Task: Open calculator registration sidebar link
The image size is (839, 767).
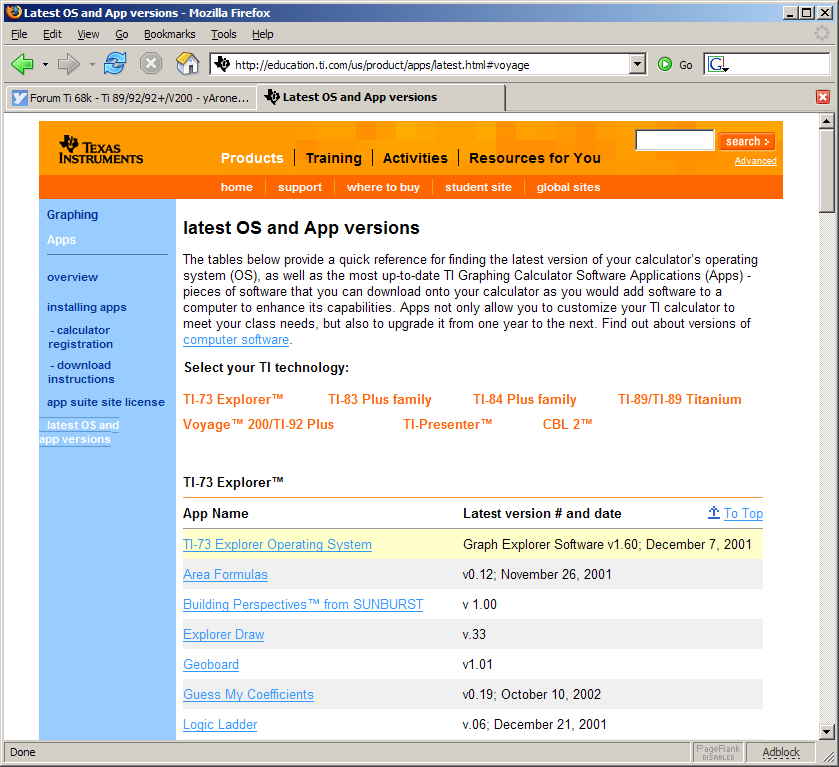Action: click(80, 337)
